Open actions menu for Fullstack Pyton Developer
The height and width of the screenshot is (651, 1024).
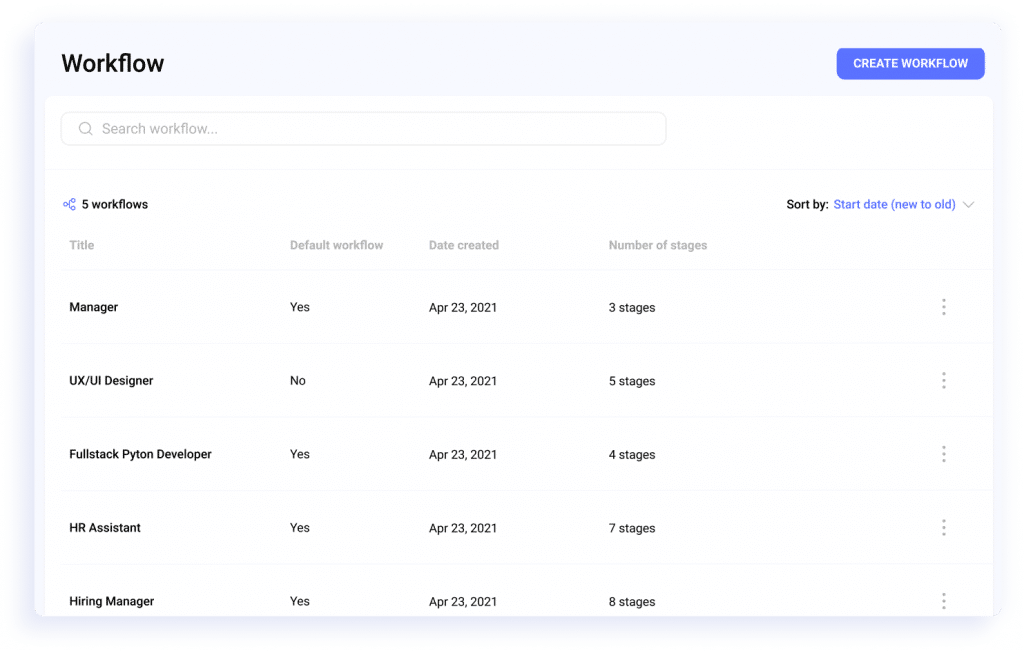[x=944, y=453]
